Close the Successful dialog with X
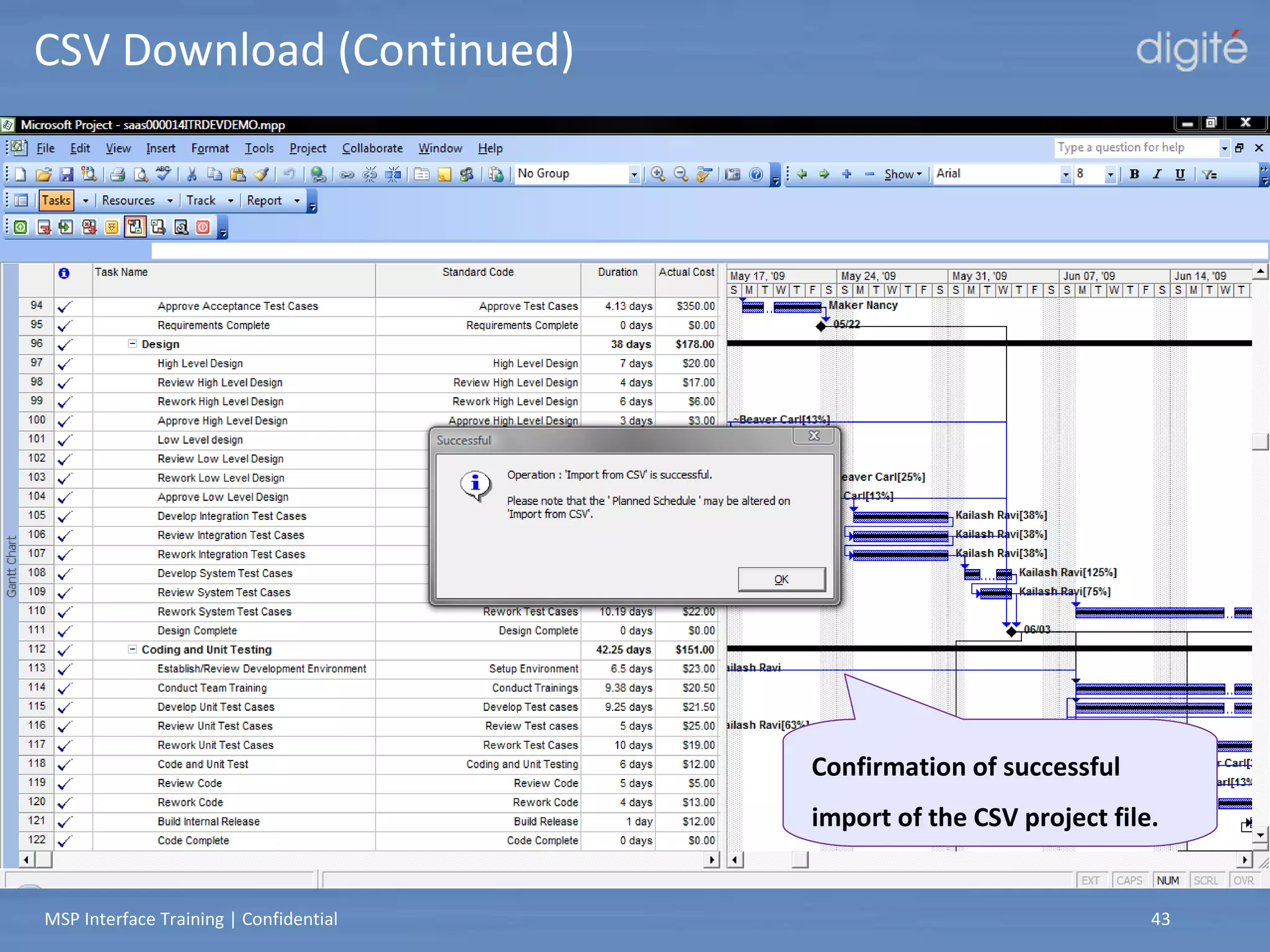 [814, 436]
